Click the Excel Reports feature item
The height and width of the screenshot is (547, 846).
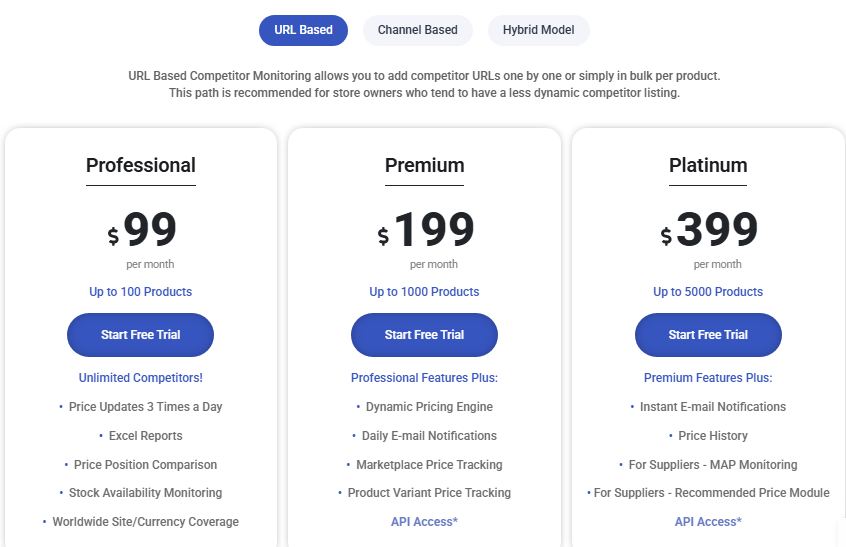pyautogui.click(x=145, y=436)
